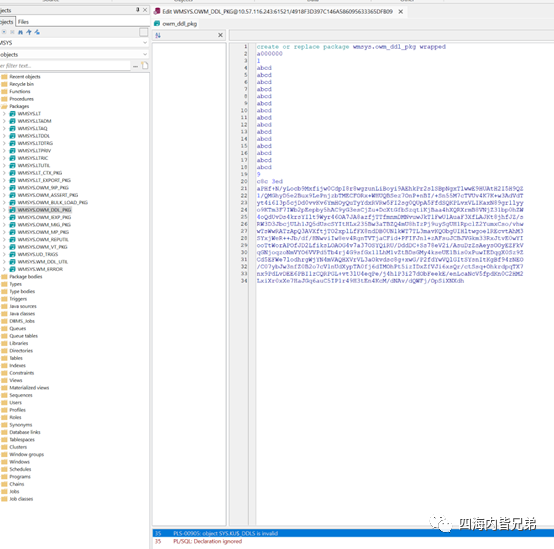Click the sort icon in the code contents pane
Image resolution: width=554 pixels, height=549 pixels.
pos(158,35)
